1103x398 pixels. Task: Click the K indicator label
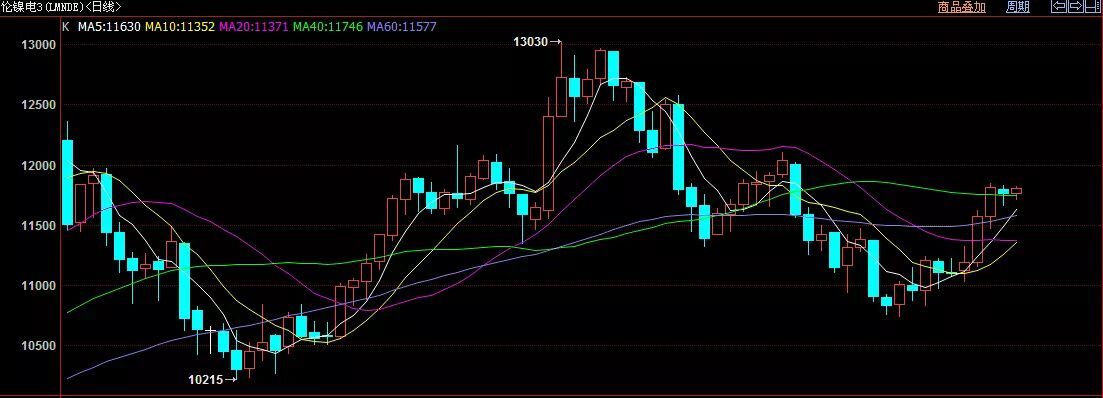click(x=65, y=27)
